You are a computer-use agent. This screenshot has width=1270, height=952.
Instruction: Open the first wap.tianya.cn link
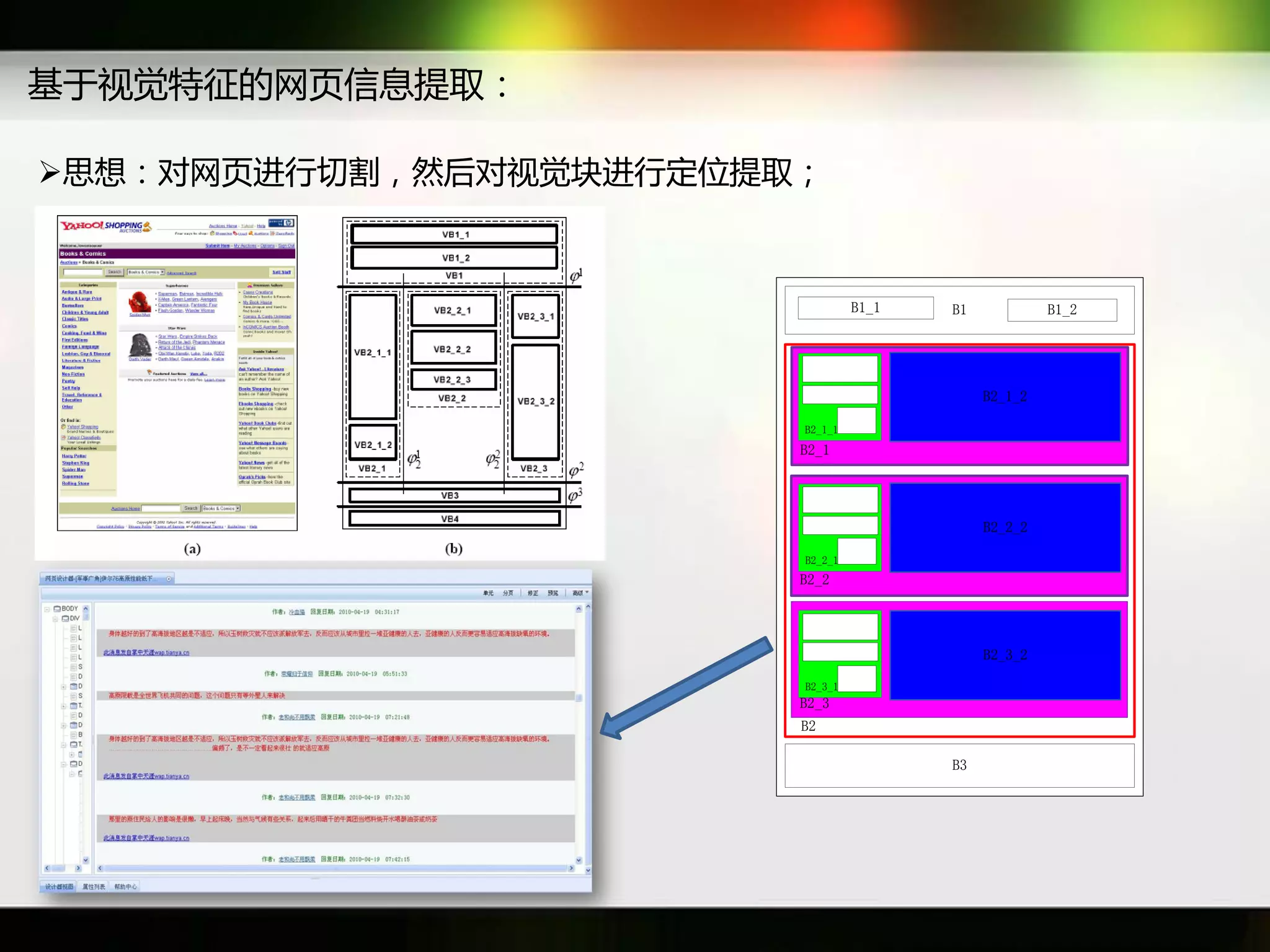pyautogui.click(x=146, y=653)
